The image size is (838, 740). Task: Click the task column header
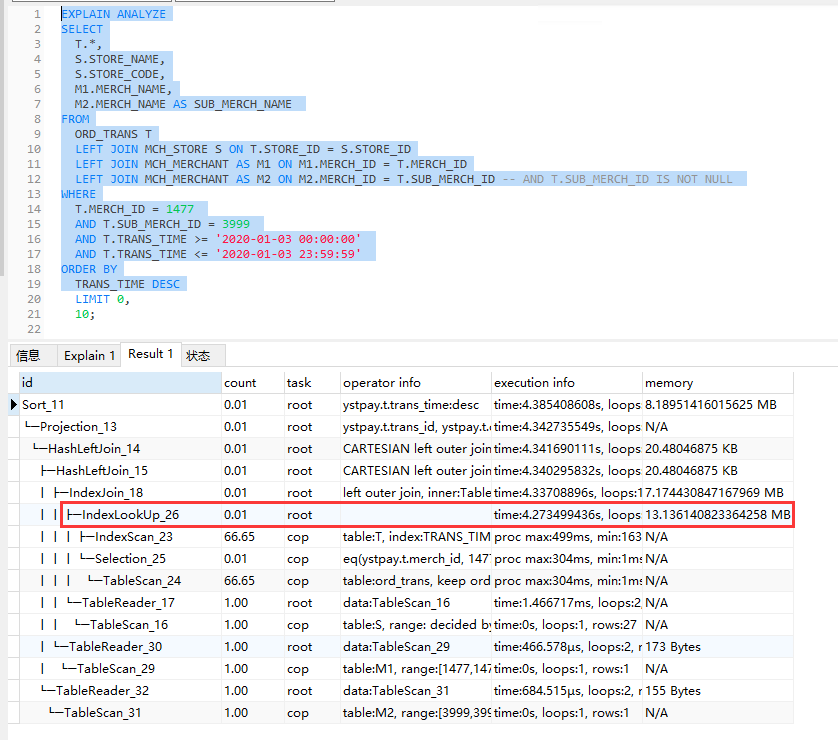[x=310, y=383]
